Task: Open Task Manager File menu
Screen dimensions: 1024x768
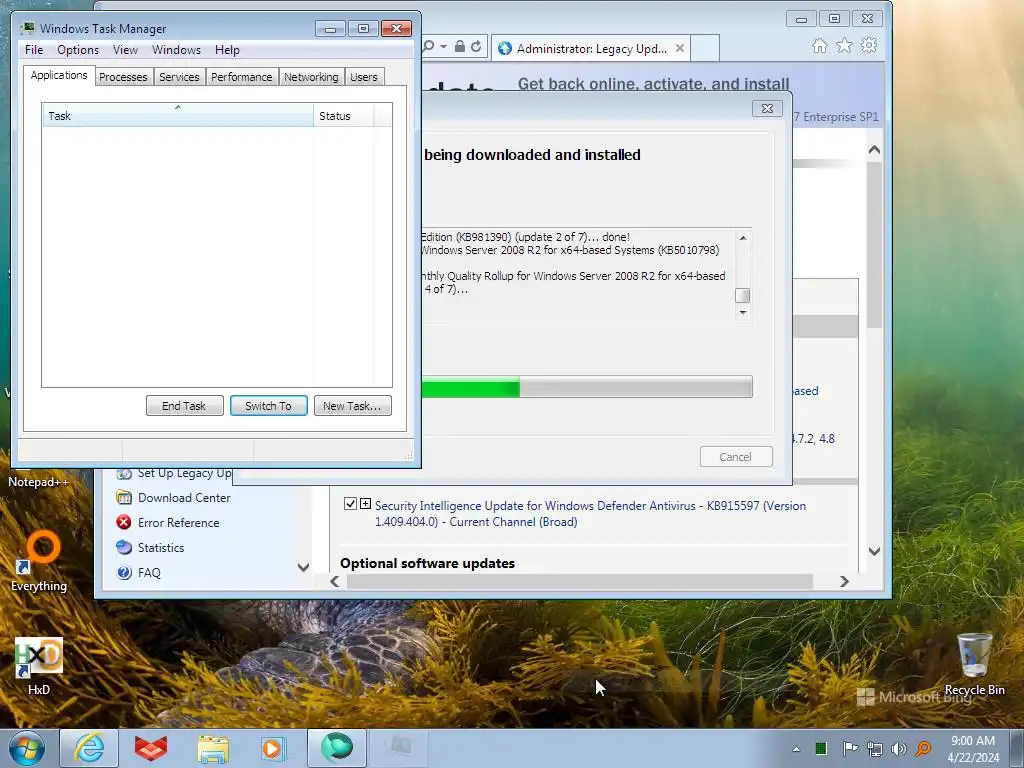Action: pos(34,50)
